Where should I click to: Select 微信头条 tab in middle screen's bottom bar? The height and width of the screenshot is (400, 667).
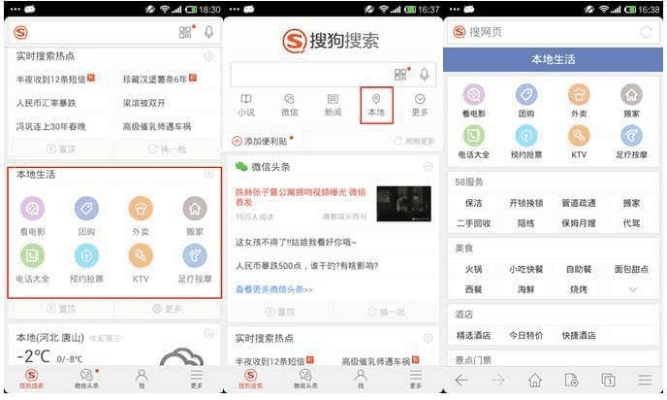(x=306, y=378)
